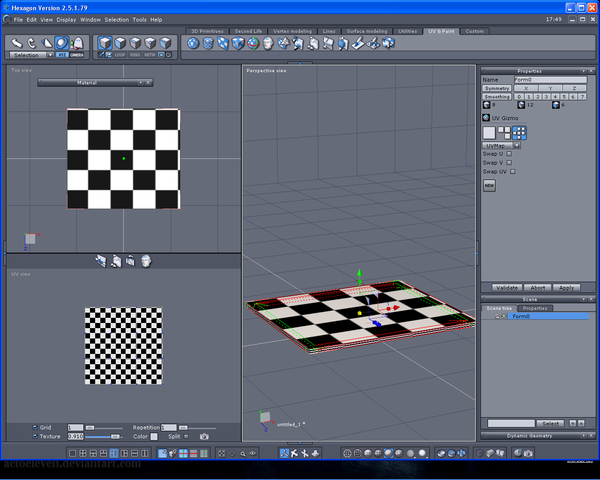Click the Grid slider track

[x=104, y=428]
